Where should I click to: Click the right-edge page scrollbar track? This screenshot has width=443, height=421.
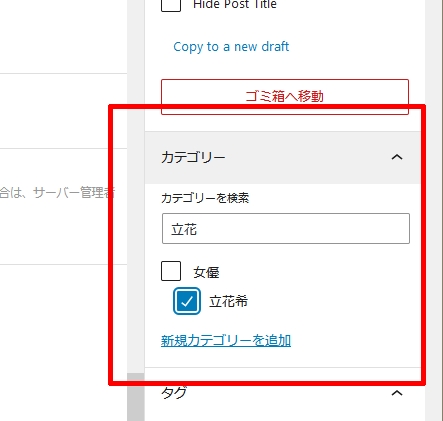[434, 210]
